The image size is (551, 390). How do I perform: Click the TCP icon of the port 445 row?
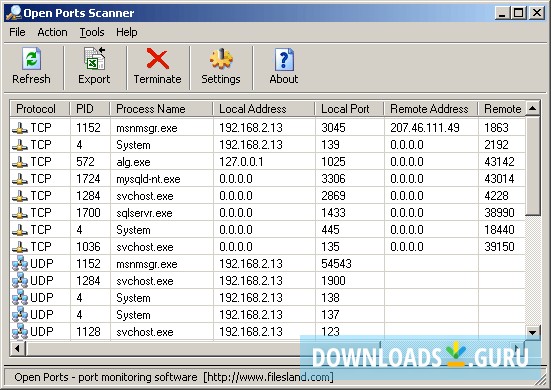pos(20,230)
